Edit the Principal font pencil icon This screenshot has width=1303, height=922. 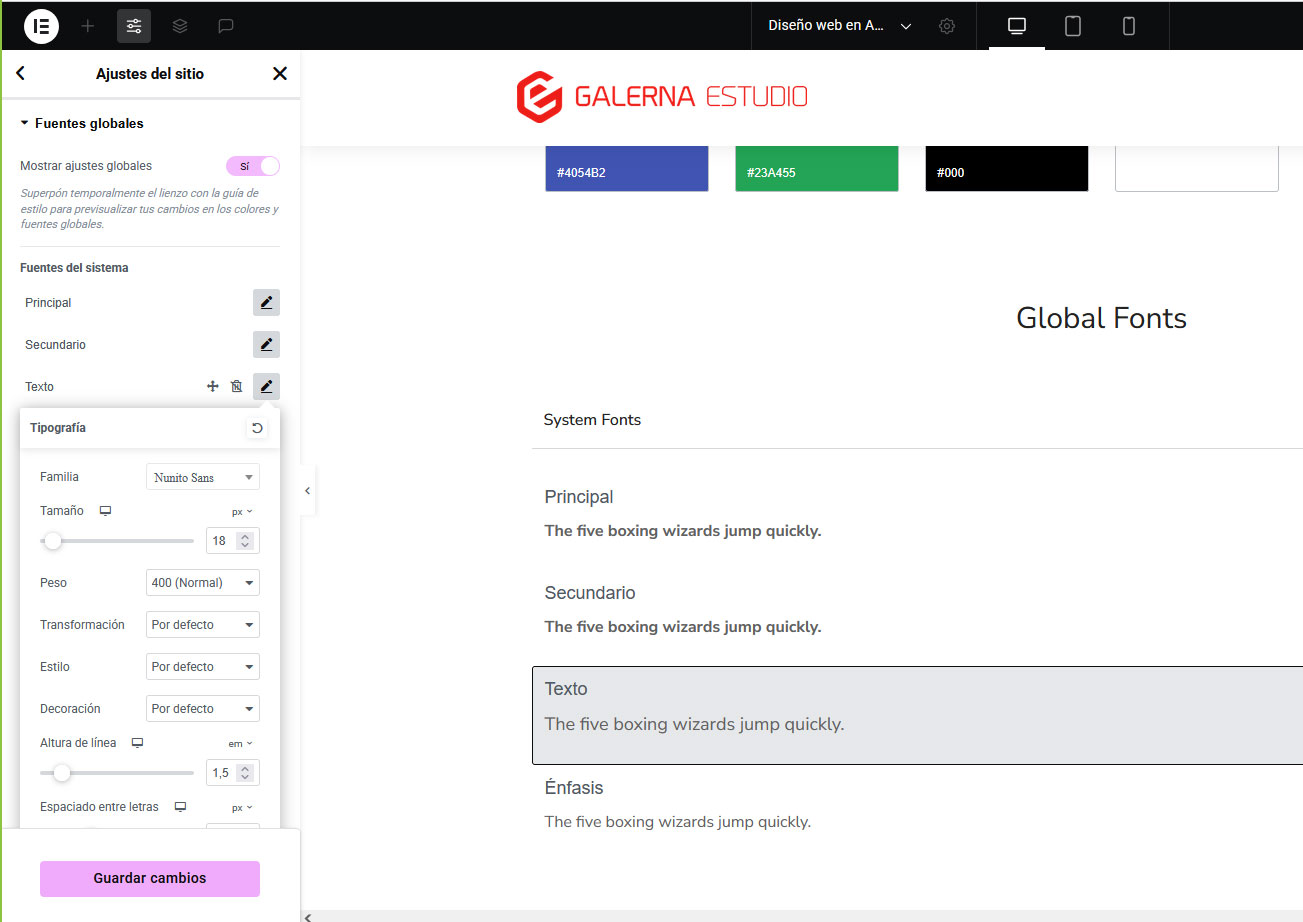(266, 303)
